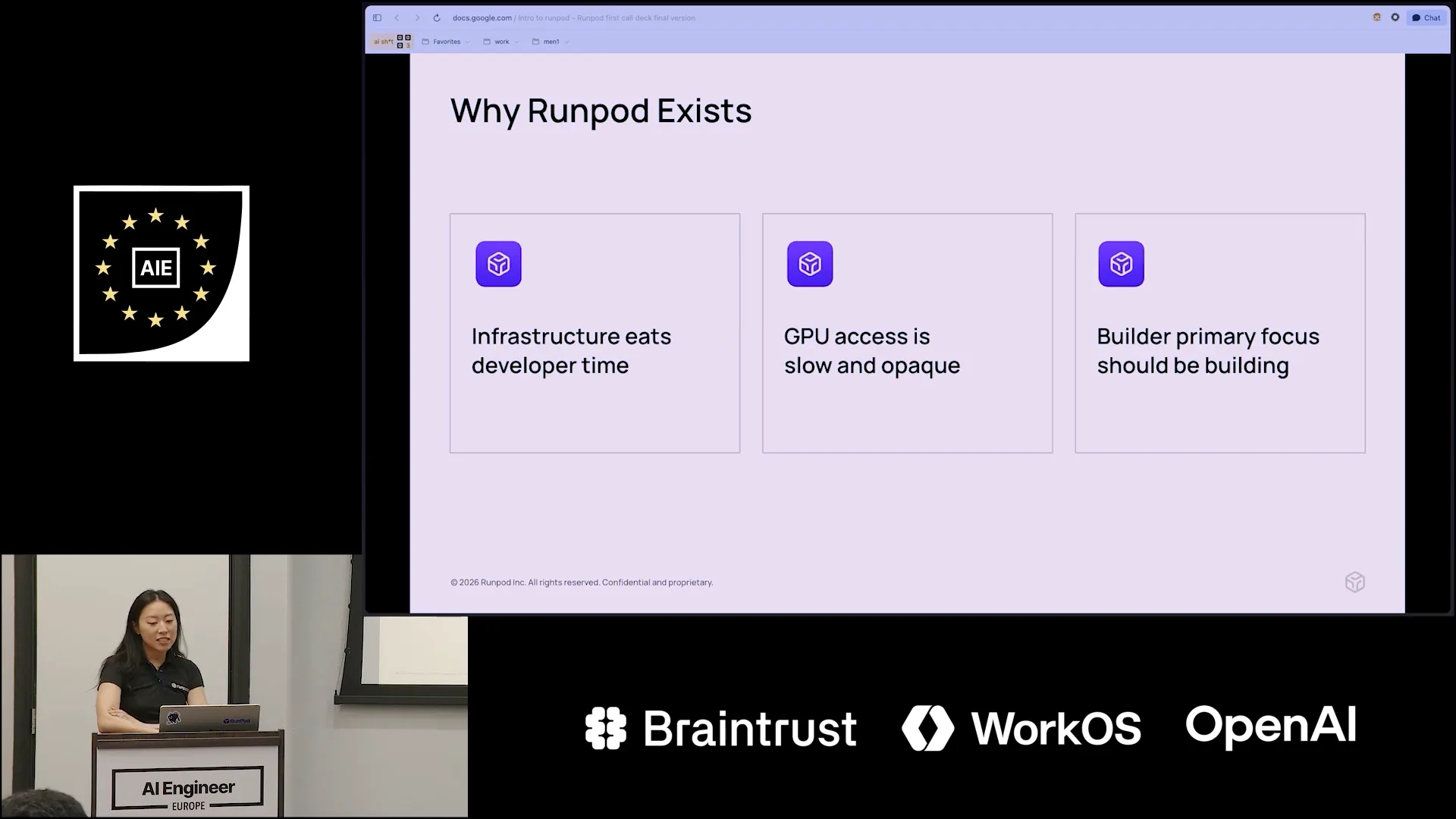Click the purple cube icon above 'Builder primary focus'

click(x=1121, y=264)
